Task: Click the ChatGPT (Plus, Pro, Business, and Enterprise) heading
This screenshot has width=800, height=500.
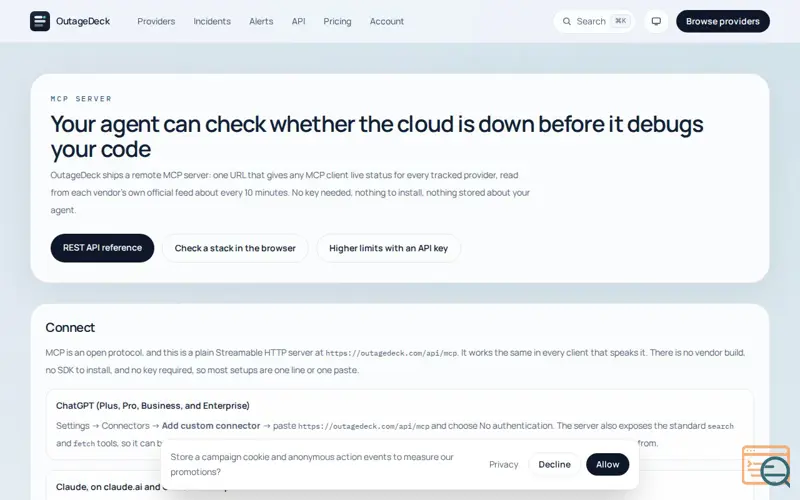Action: [153, 406]
